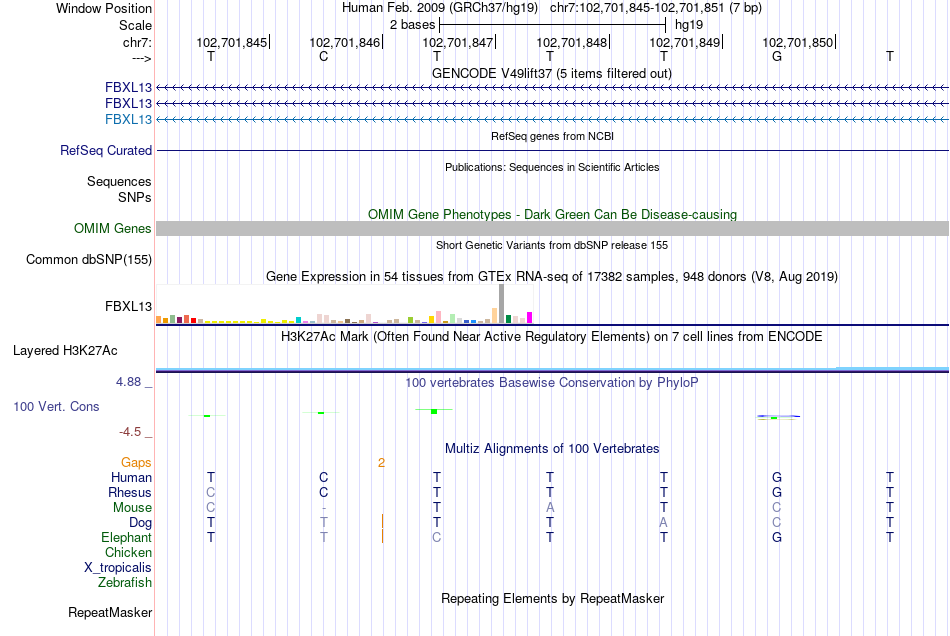Screen dimensions: 950x636
Task: Click the Mouse row A mismatch base
Action: point(550,508)
